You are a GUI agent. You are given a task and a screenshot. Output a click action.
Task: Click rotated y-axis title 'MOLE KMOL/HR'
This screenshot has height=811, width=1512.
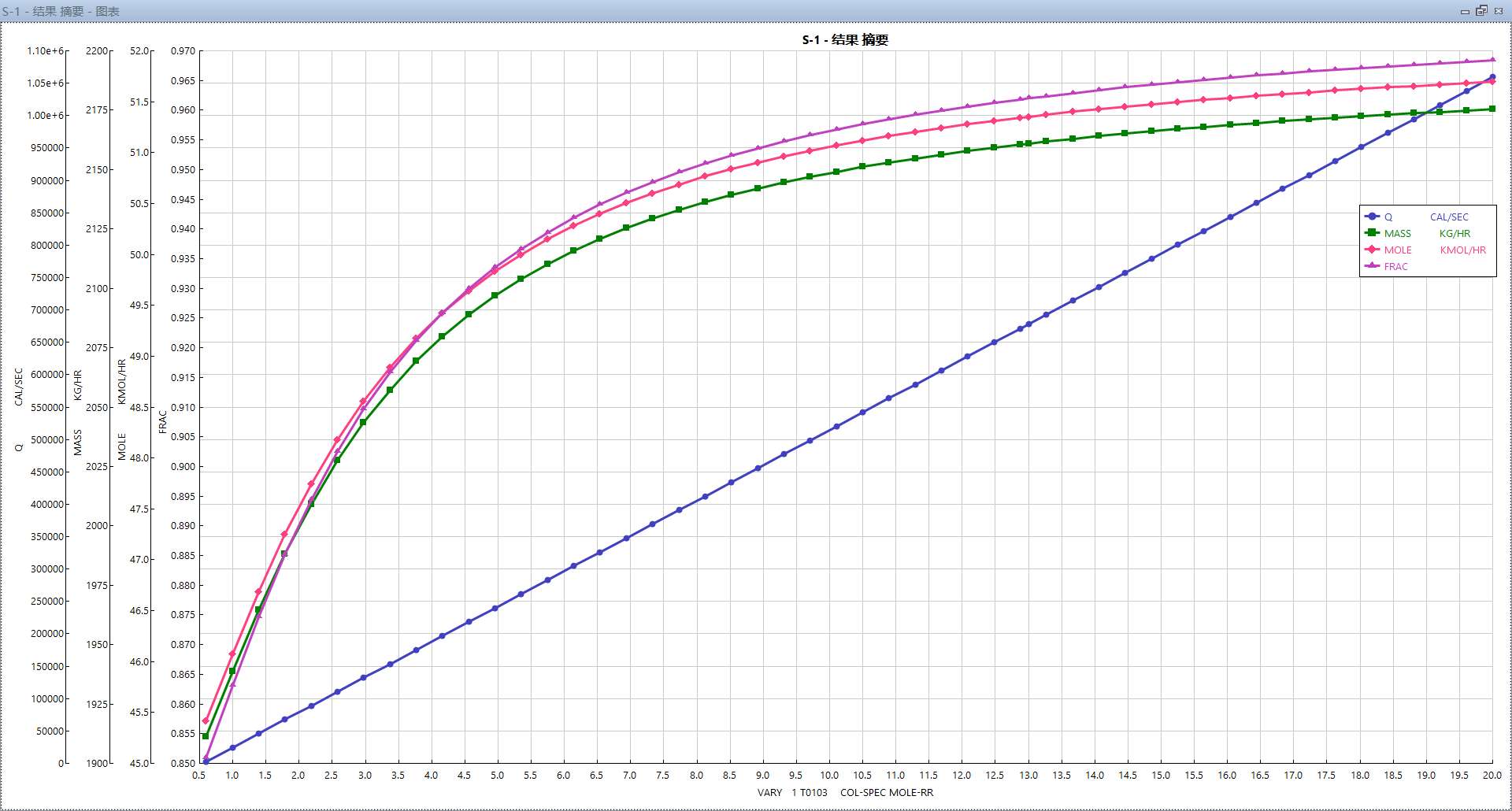(121, 409)
